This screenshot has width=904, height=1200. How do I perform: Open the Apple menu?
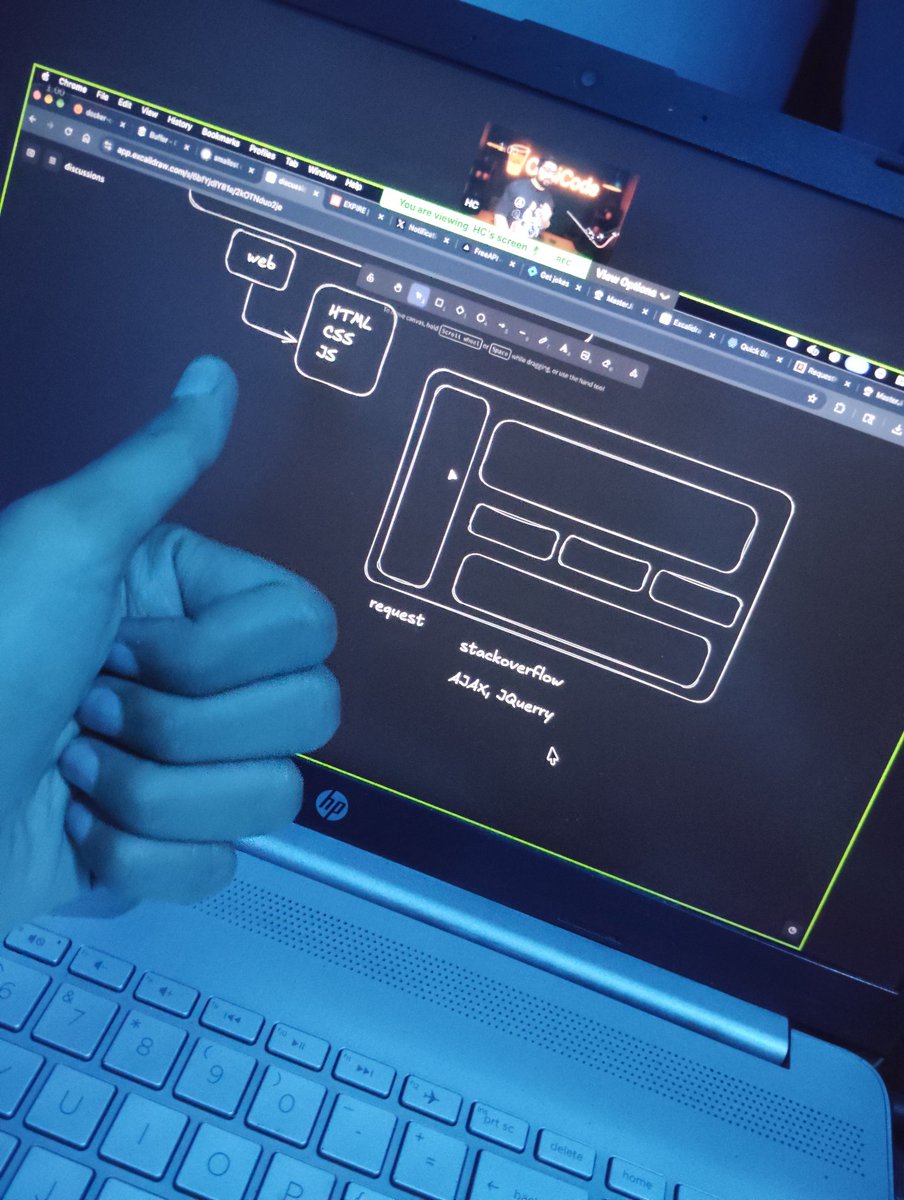(46, 76)
